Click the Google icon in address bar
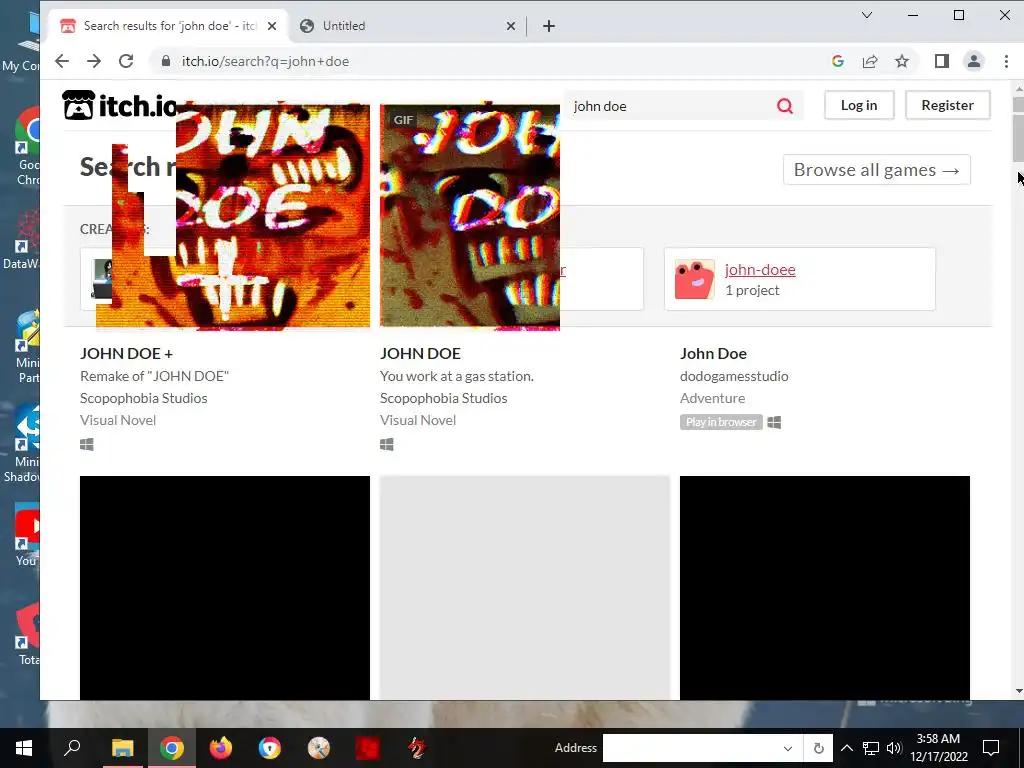Screen dimensions: 1024x768 click(x=838, y=61)
